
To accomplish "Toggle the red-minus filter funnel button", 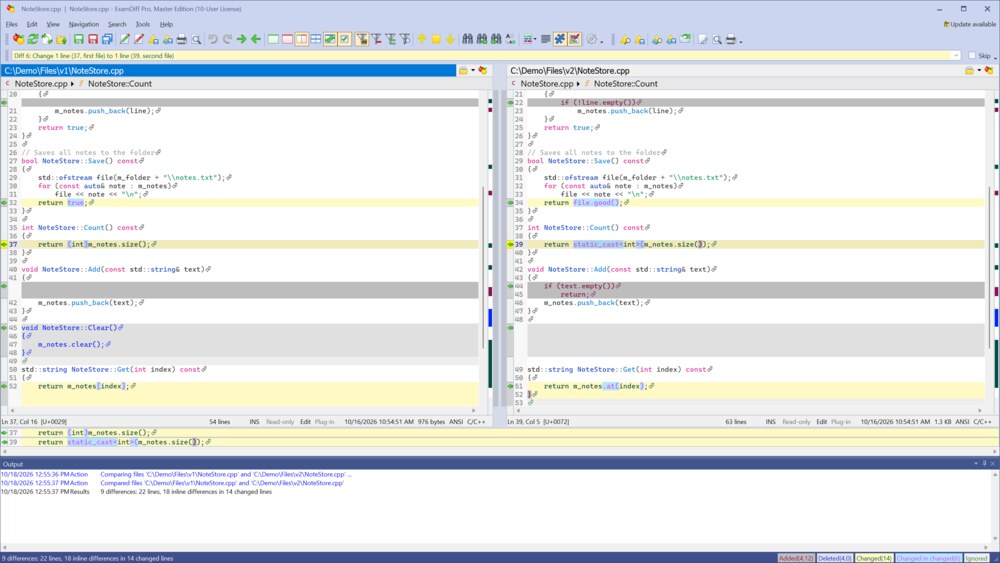I will (376, 40).
